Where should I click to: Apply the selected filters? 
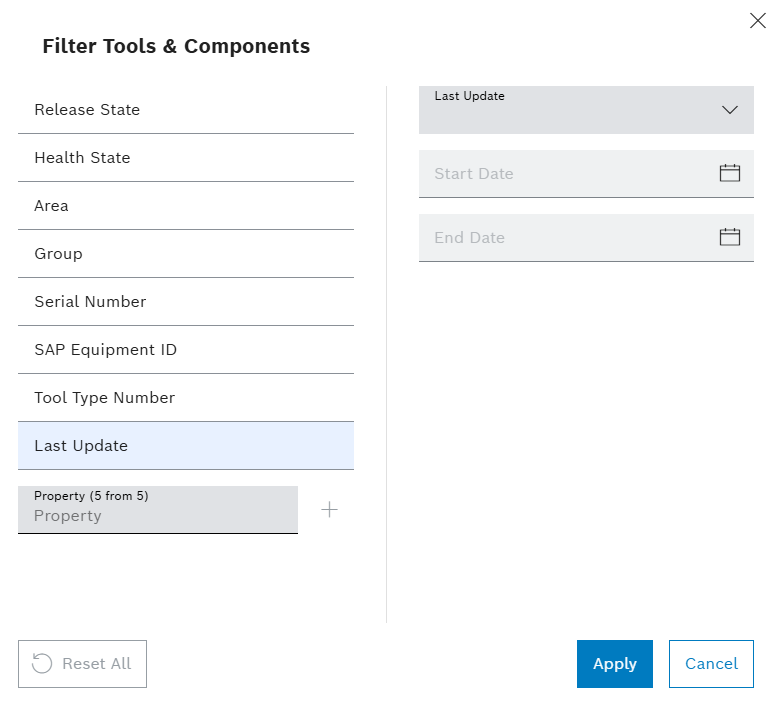coord(614,664)
